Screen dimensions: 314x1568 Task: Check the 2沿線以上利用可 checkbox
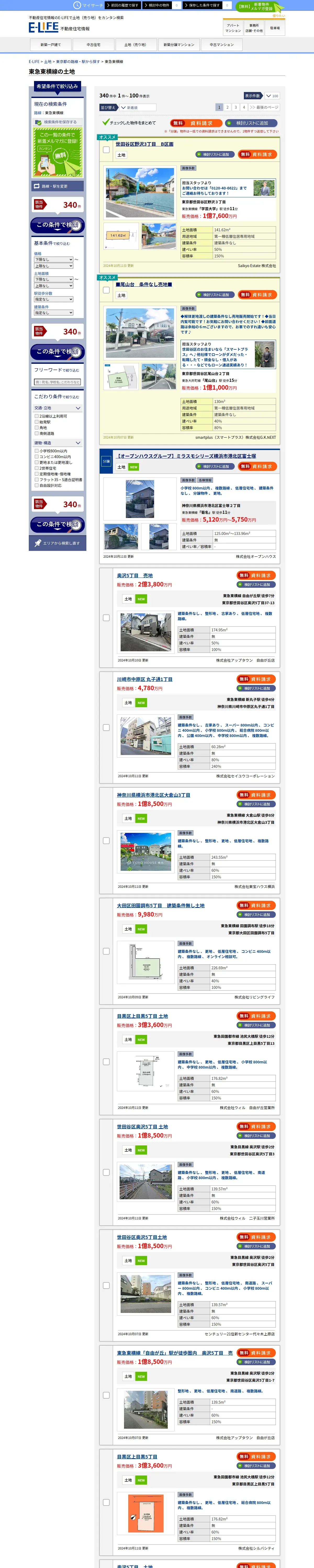(37, 416)
